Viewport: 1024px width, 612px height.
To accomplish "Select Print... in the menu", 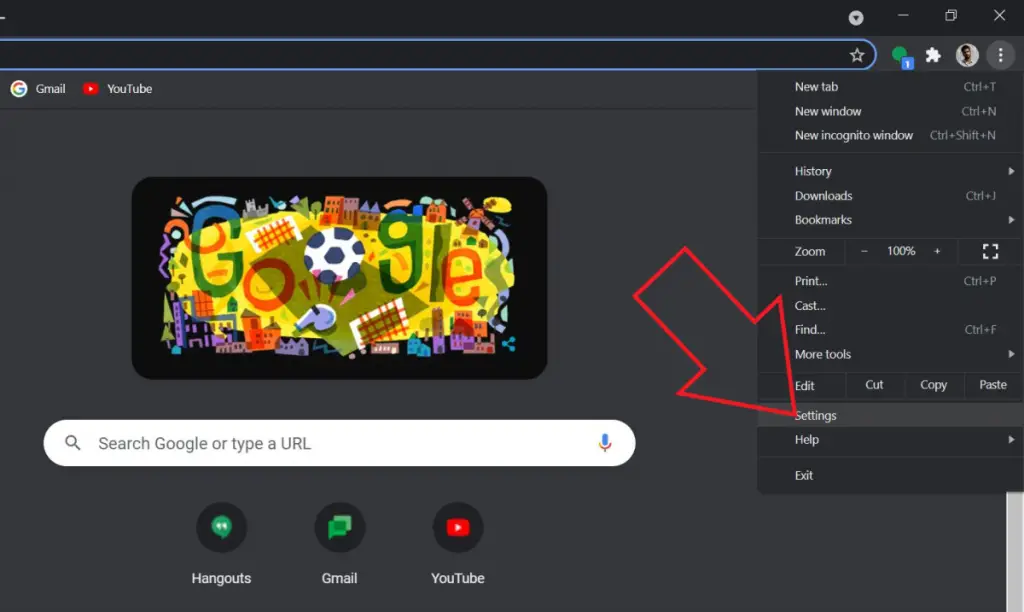I will pos(890,282).
